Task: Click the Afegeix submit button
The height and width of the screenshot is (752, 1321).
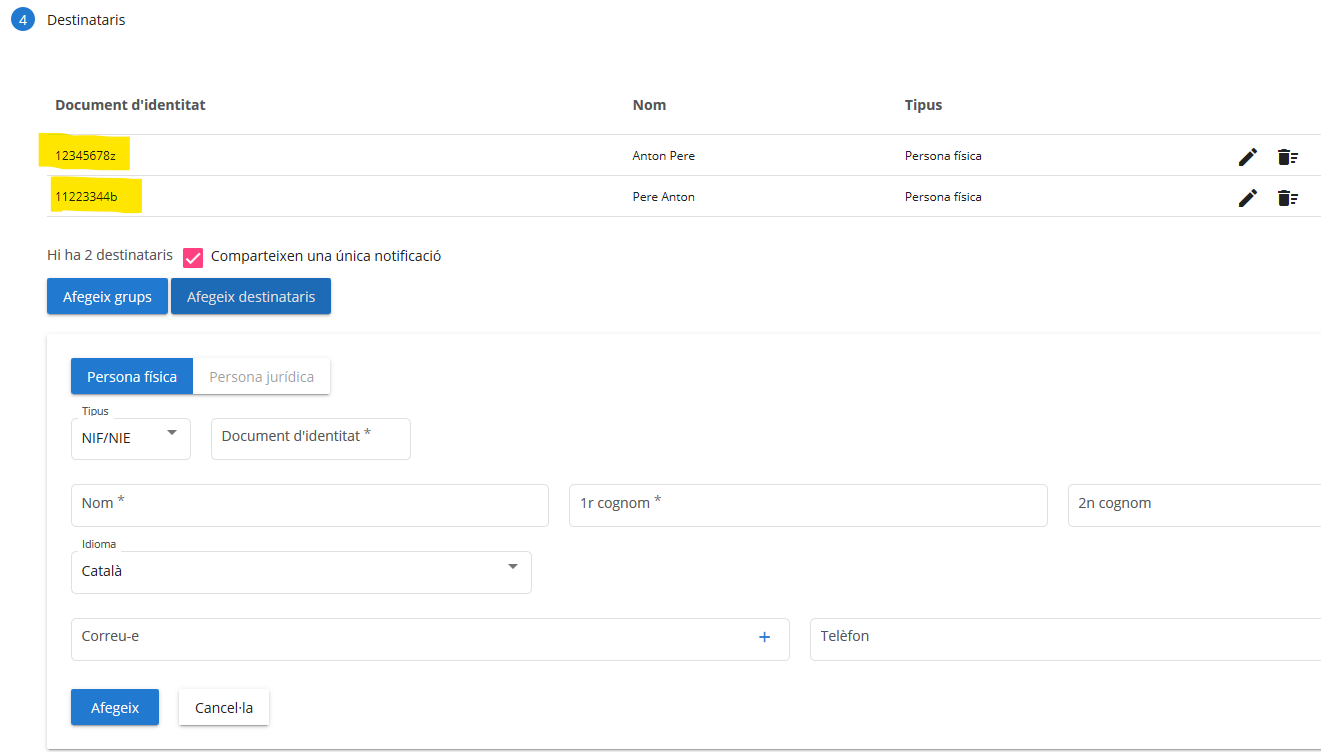Action: [x=115, y=708]
